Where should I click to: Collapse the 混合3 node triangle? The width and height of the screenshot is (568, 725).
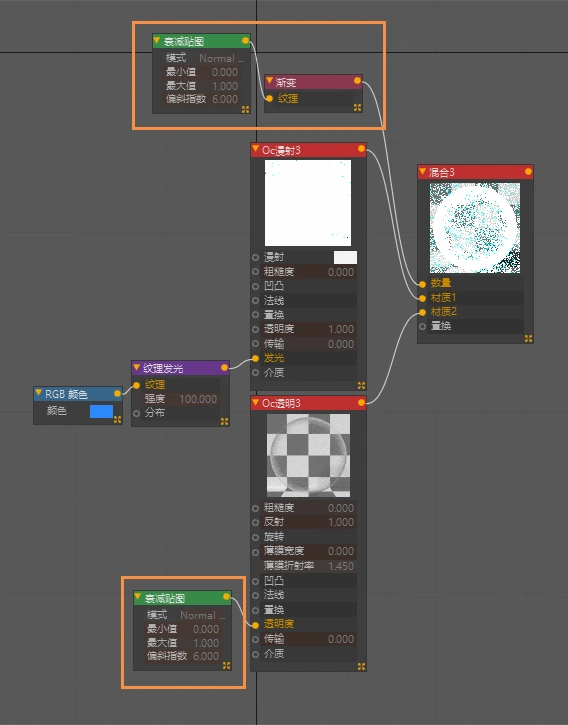point(422,171)
